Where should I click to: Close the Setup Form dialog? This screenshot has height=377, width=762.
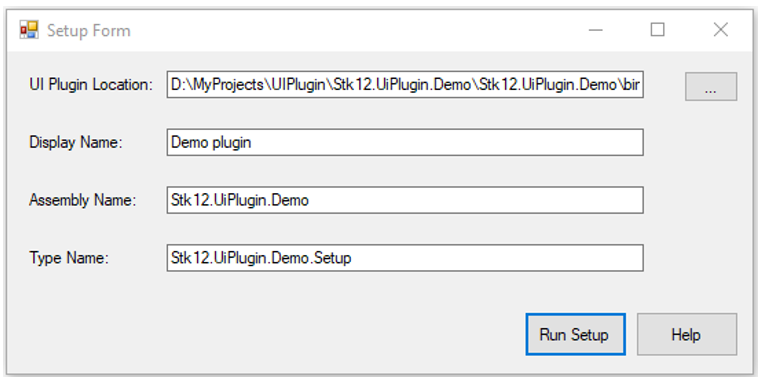click(x=721, y=30)
